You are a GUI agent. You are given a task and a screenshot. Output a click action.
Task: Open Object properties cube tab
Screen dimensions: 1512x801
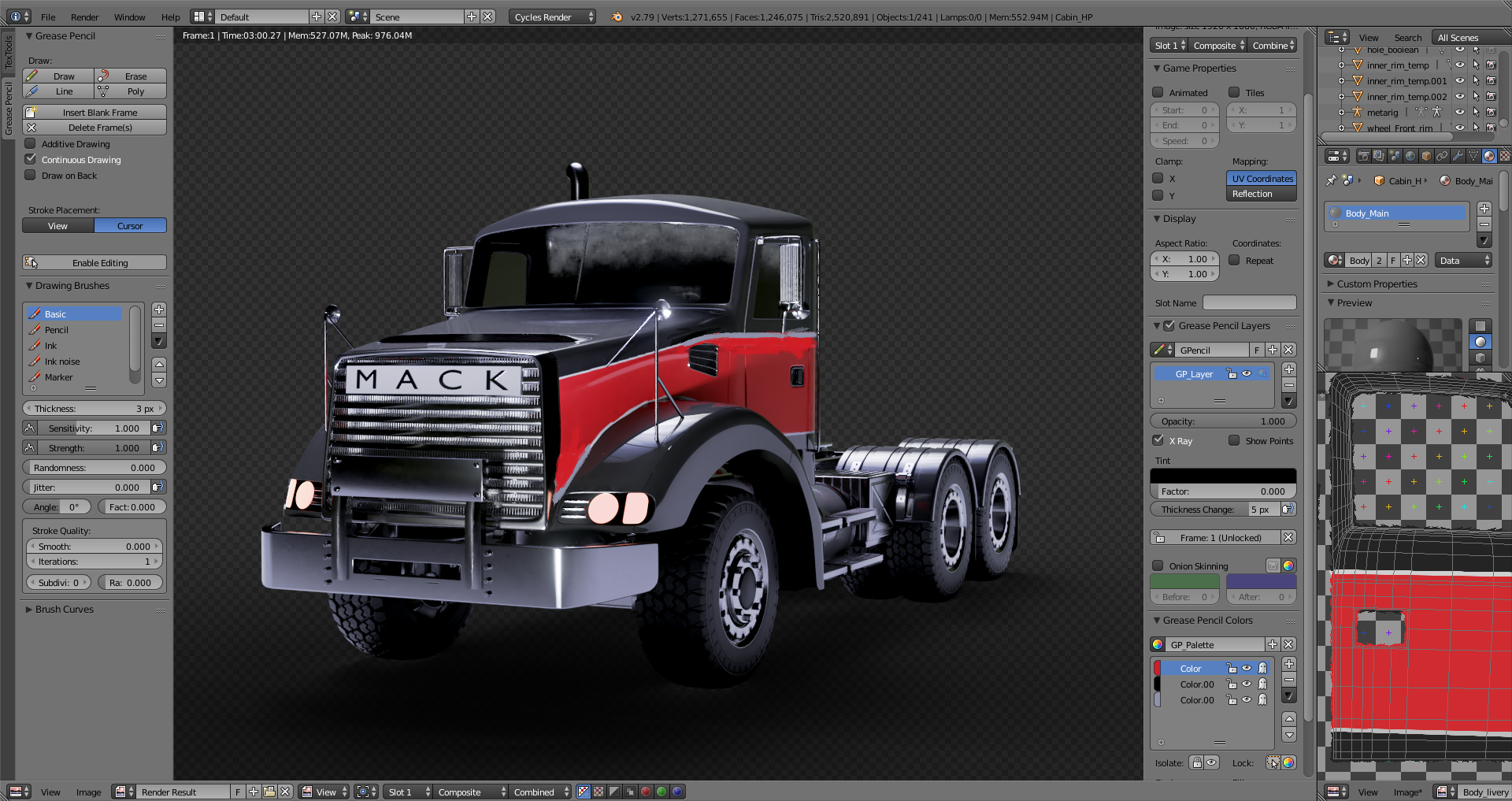pos(1426,156)
